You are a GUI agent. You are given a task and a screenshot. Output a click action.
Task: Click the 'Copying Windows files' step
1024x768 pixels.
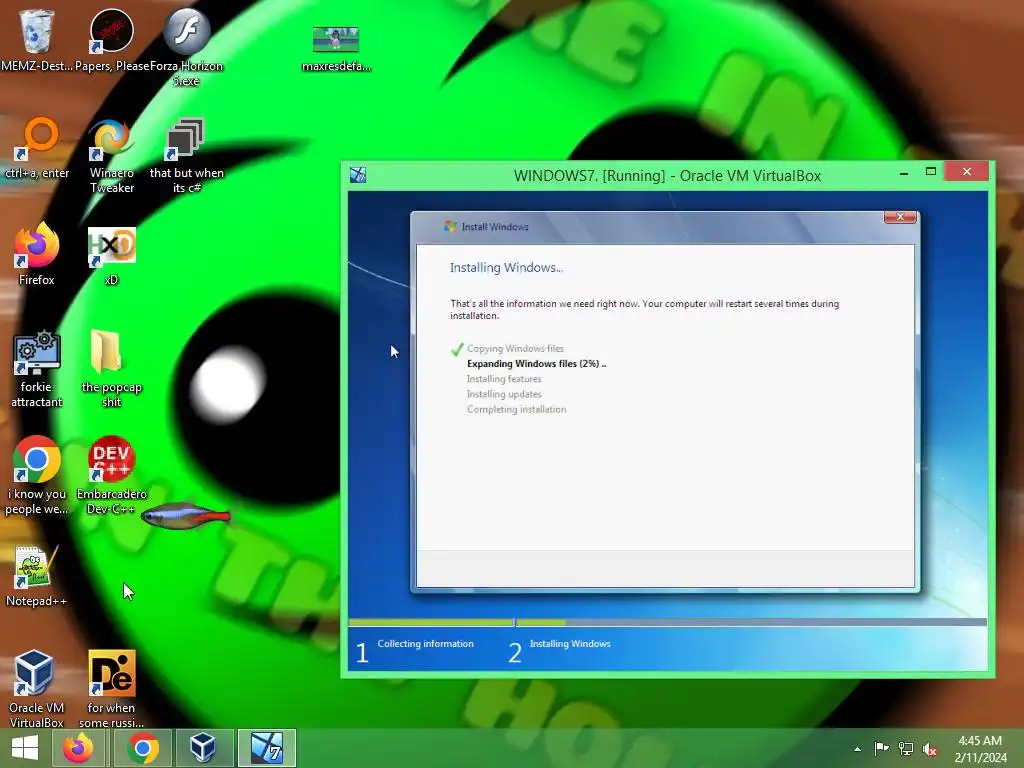pyautogui.click(x=515, y=349)
